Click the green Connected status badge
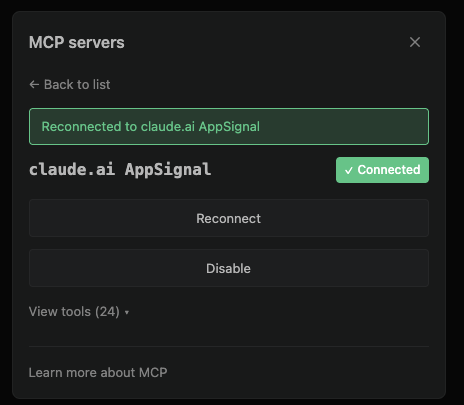Viewport: 464px width, 405px height. tap(382, 170)
